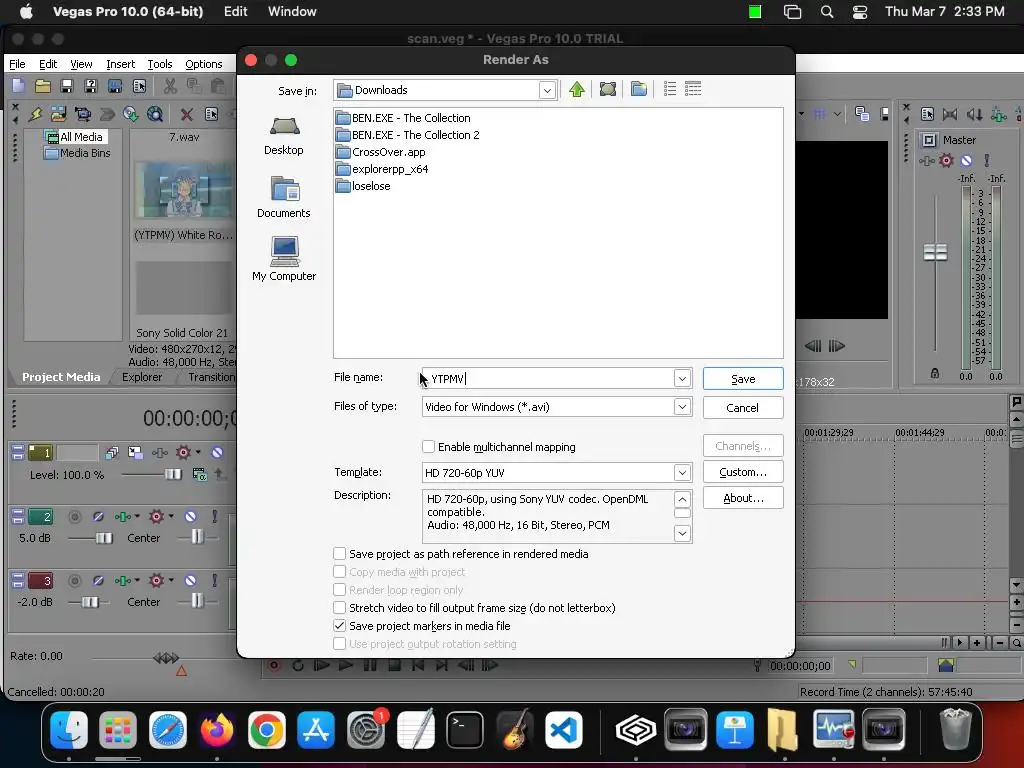1024x768 pixels.
Task: Launch Firefox from the dock
Action: point(217,729)
